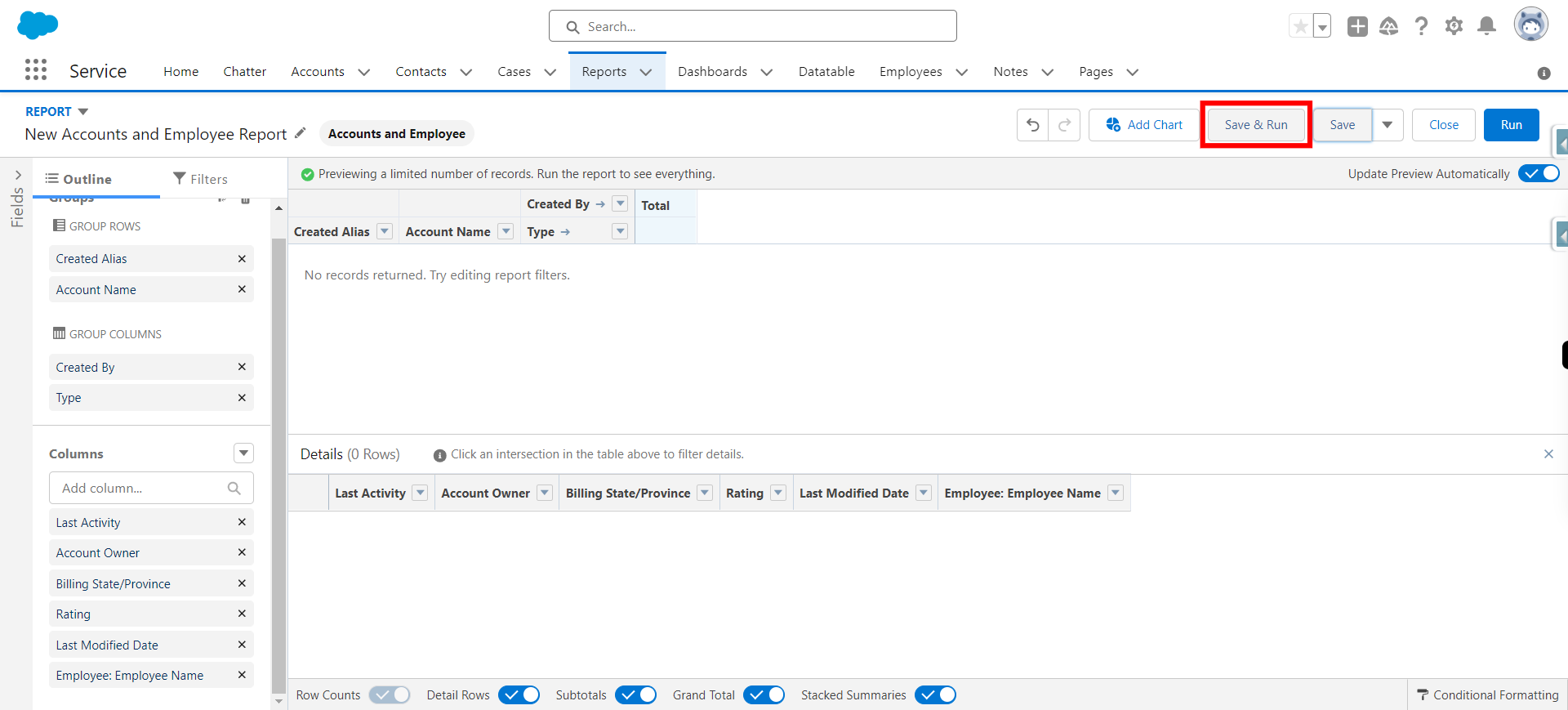Remove the Created Alias row group
The width and height of the screenshot is (1568, 710).
click(242, 258)
